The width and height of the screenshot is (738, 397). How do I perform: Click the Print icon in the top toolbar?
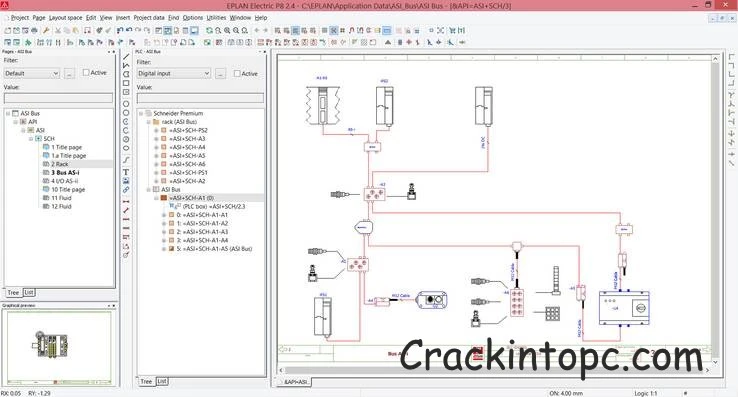(x=34, y=31)
